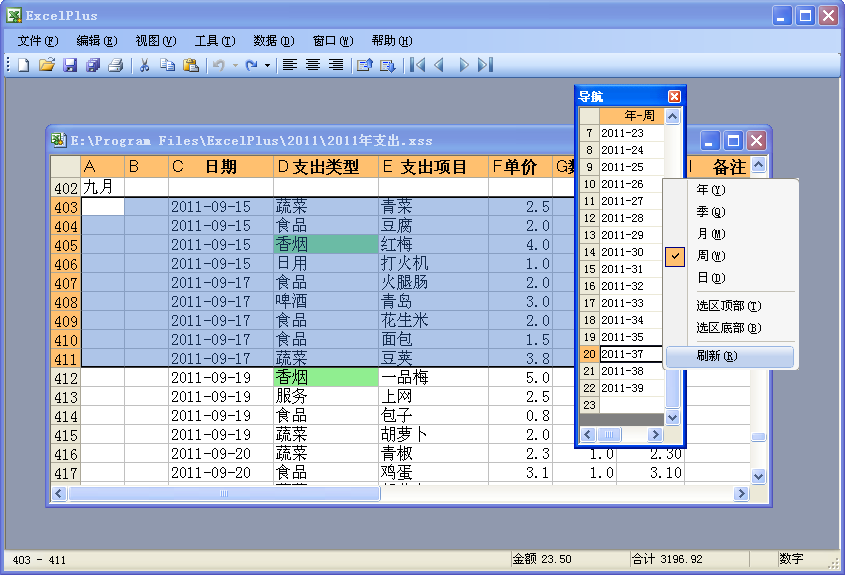Click cell 胡萝卜 in row 415

coord(433,434)
